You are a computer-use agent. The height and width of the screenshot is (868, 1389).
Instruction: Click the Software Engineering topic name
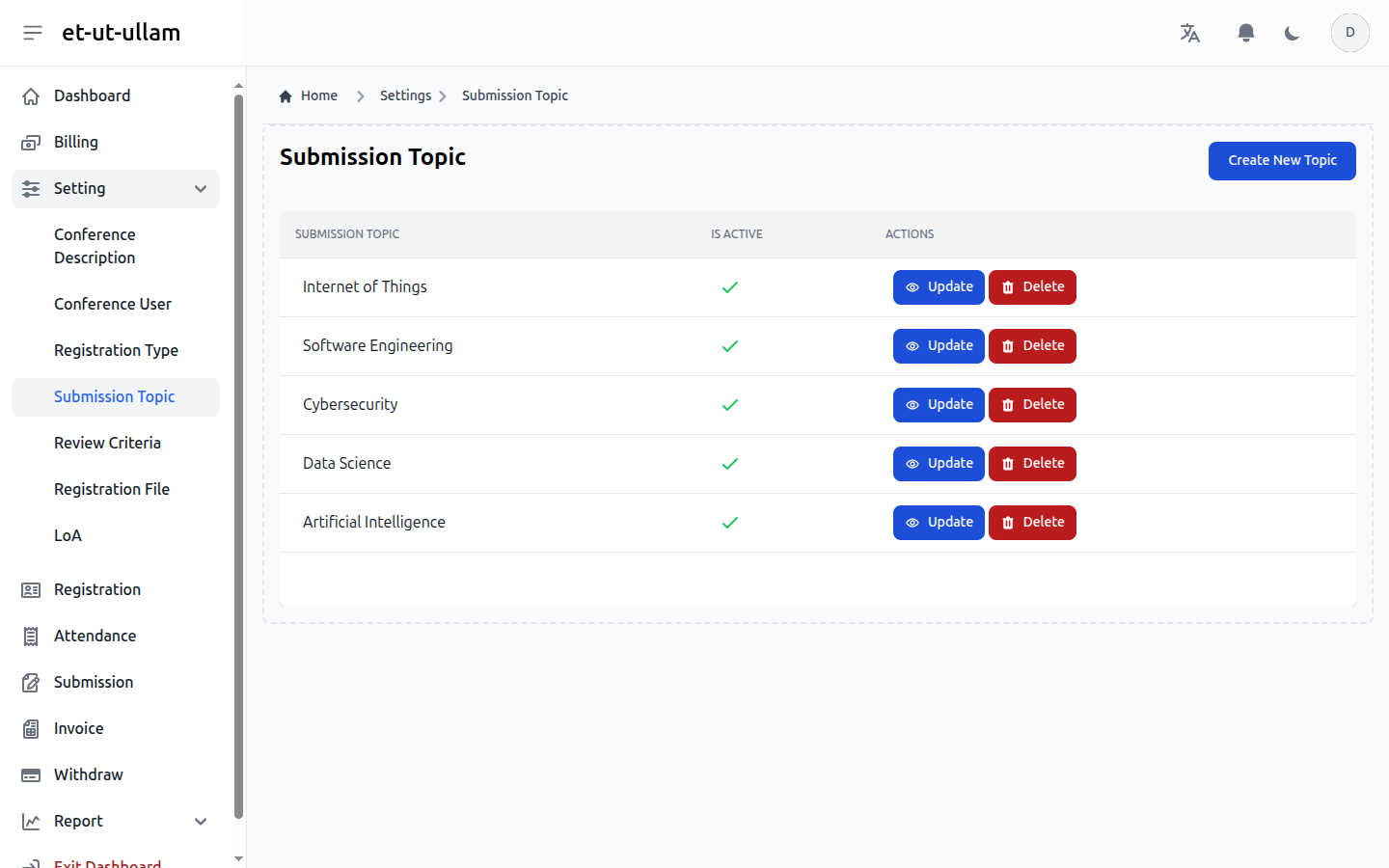[x=377, y=346]
